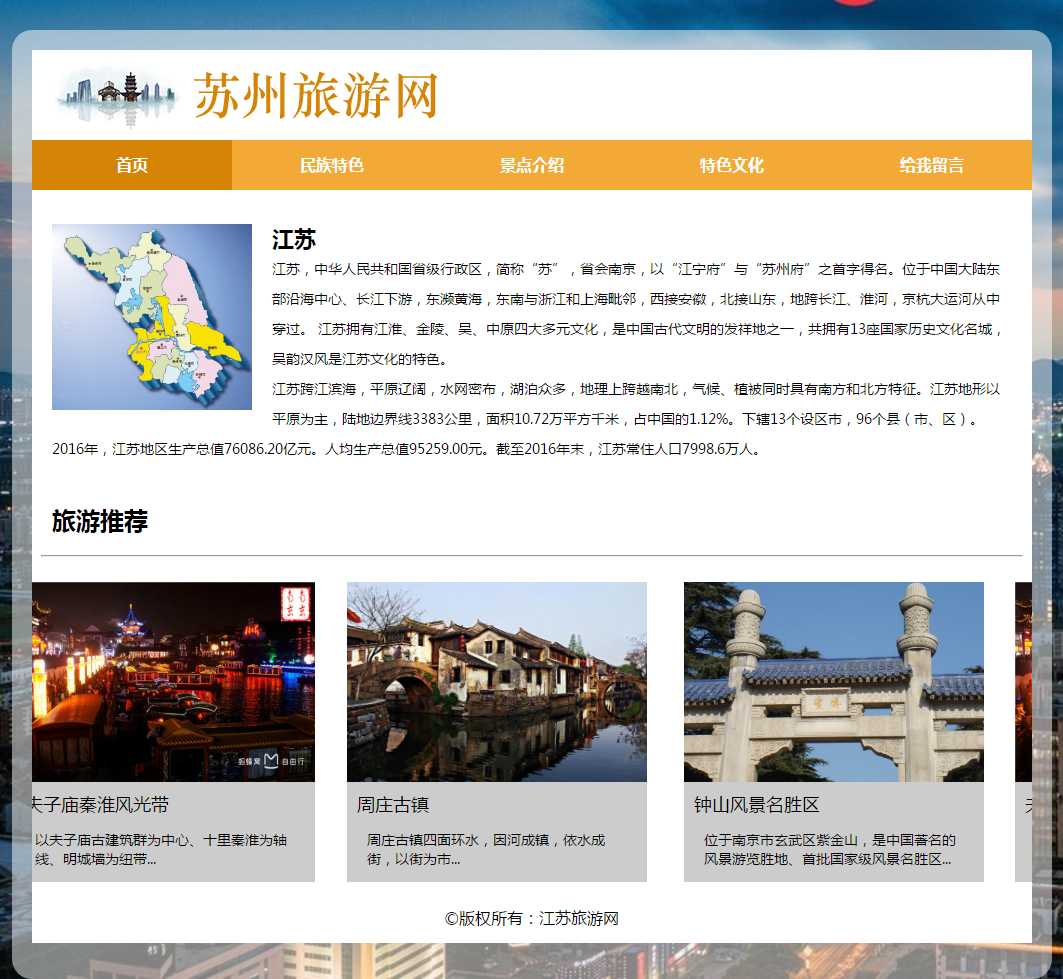Click the 夫子庙 card description text
Image resolution: width=1063 pixels, height=979 pixels.
160,849
